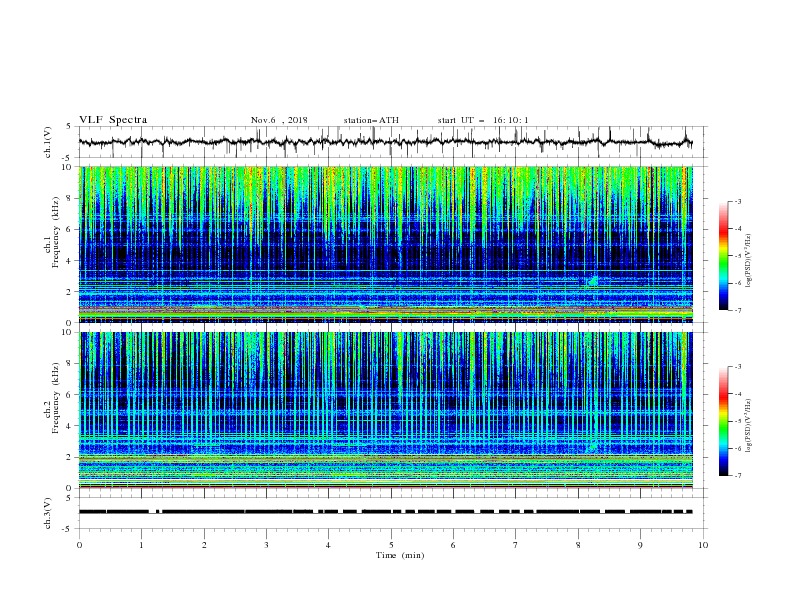Screen dimensions: 792x612
Task: Click time axis tick label '4'
Action: (328, 545)
